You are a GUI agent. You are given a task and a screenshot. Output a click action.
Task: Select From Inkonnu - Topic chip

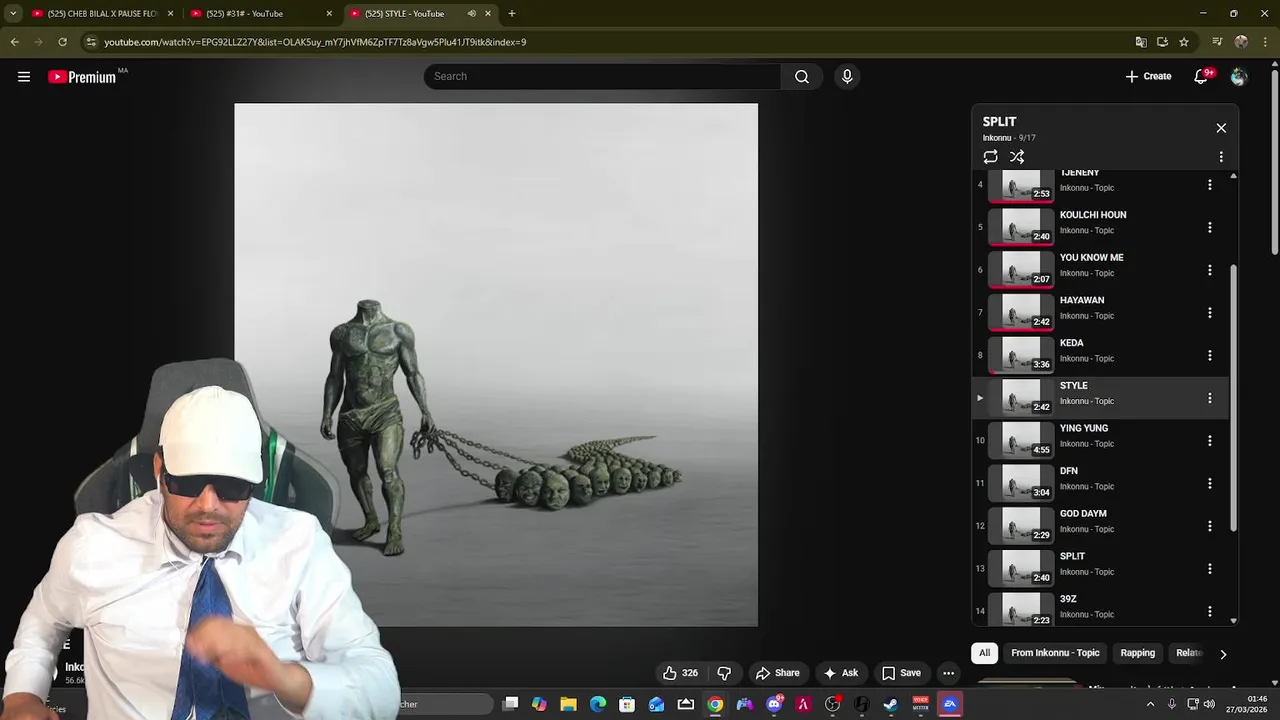pyautogui.click(x=1055, y=653)
